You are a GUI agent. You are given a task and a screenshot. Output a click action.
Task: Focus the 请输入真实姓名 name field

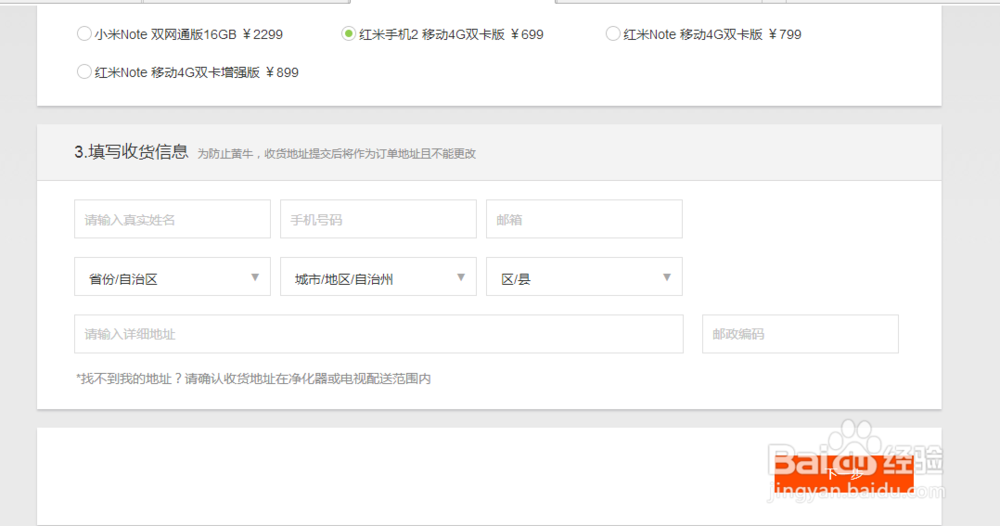pyautogui.click(x=172, y=219)
